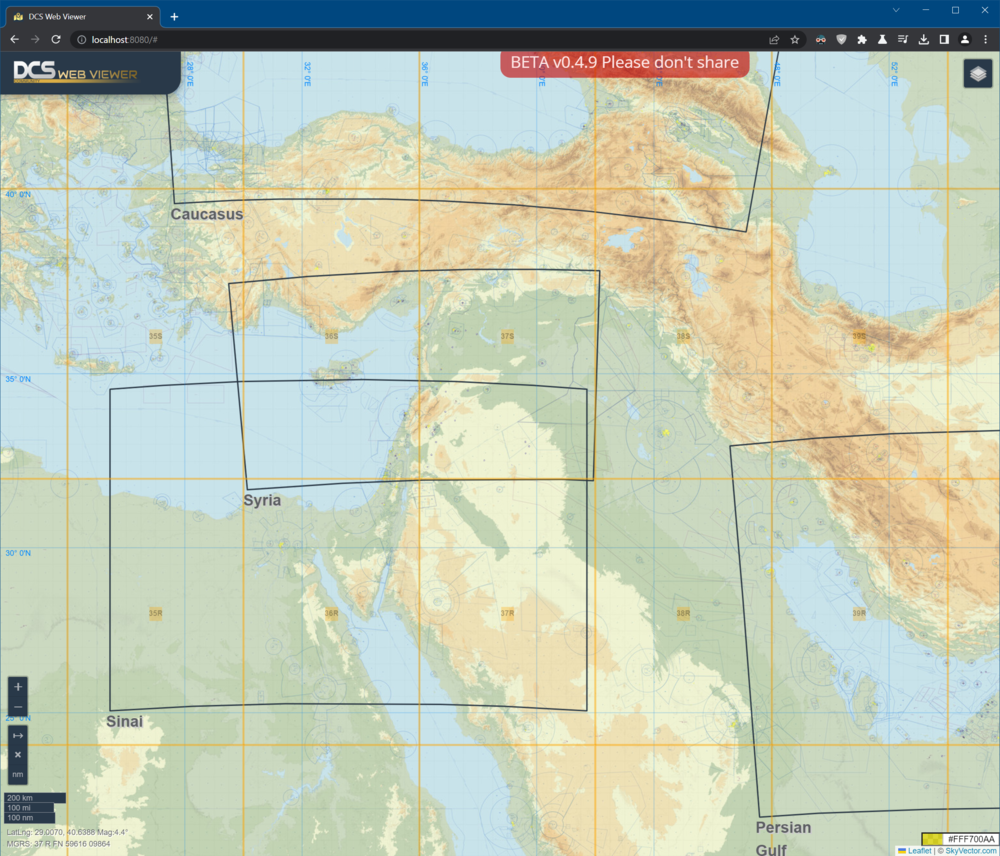Clear measurements with the X tool
The image size is (1000, 856).
click(x=18, y=755)
